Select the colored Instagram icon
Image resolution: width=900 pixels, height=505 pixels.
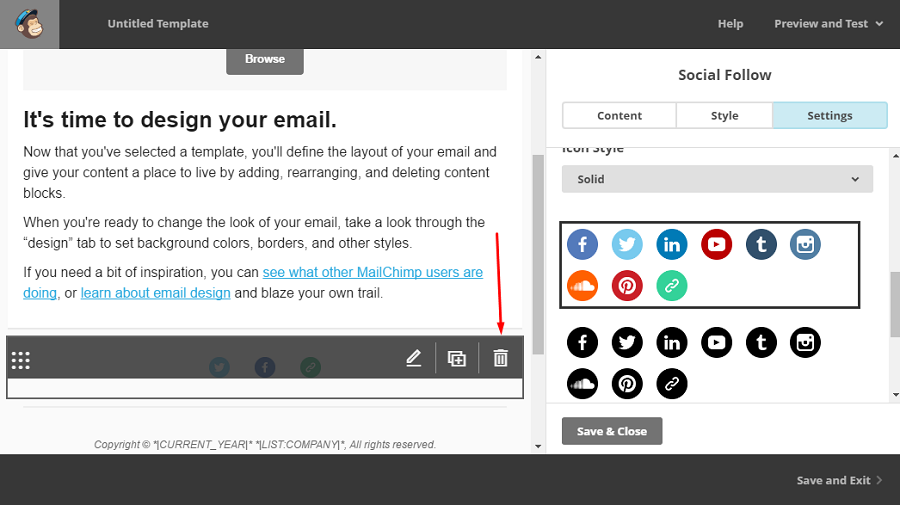805,244
